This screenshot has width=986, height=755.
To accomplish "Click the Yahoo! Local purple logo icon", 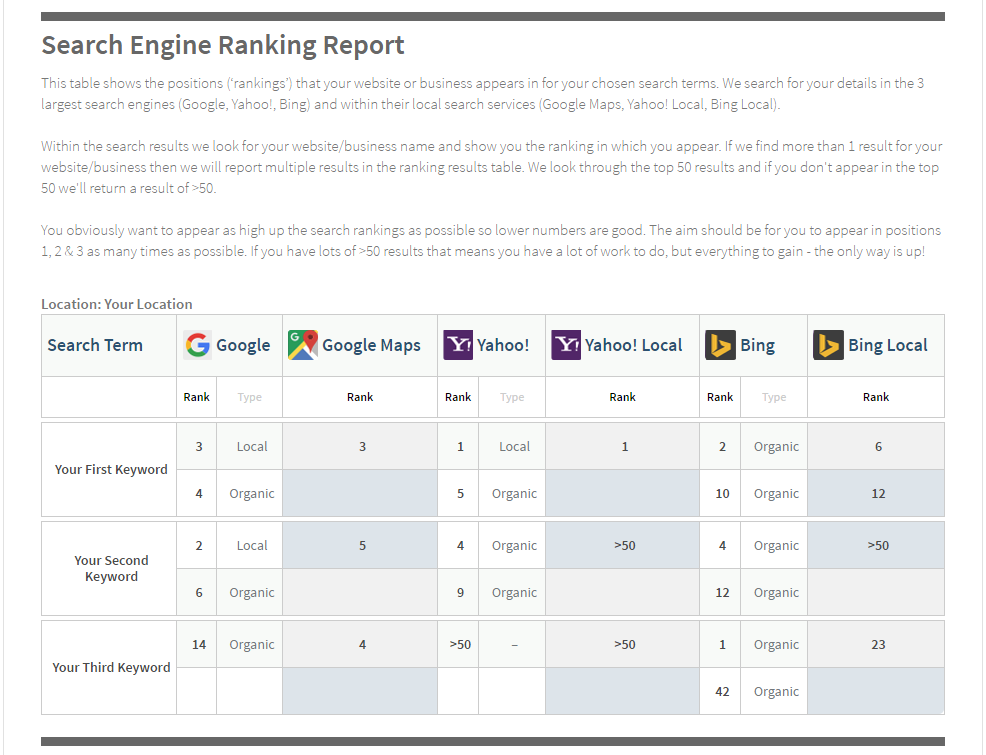I will (x=566, y=345).
